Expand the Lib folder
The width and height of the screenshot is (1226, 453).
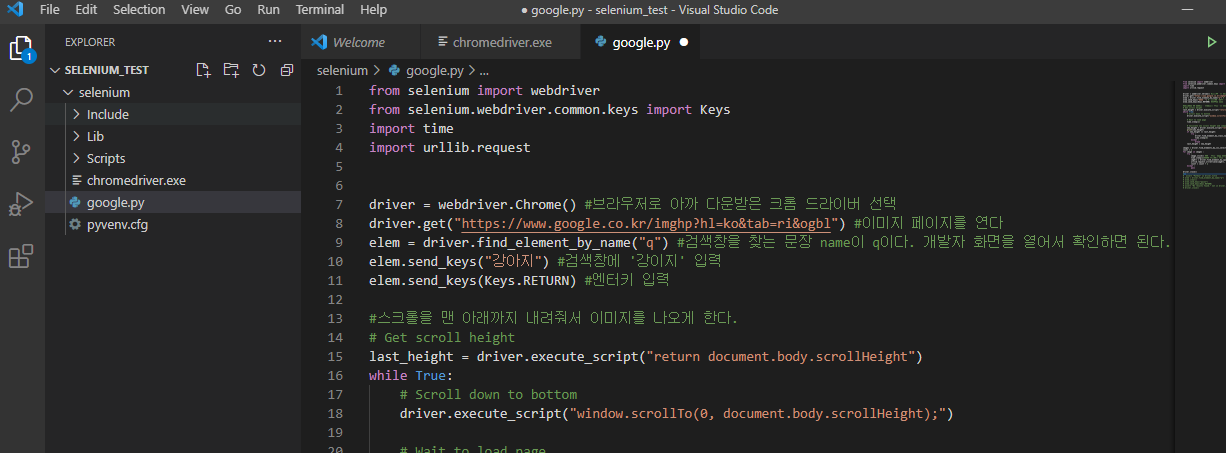point(77,136)
